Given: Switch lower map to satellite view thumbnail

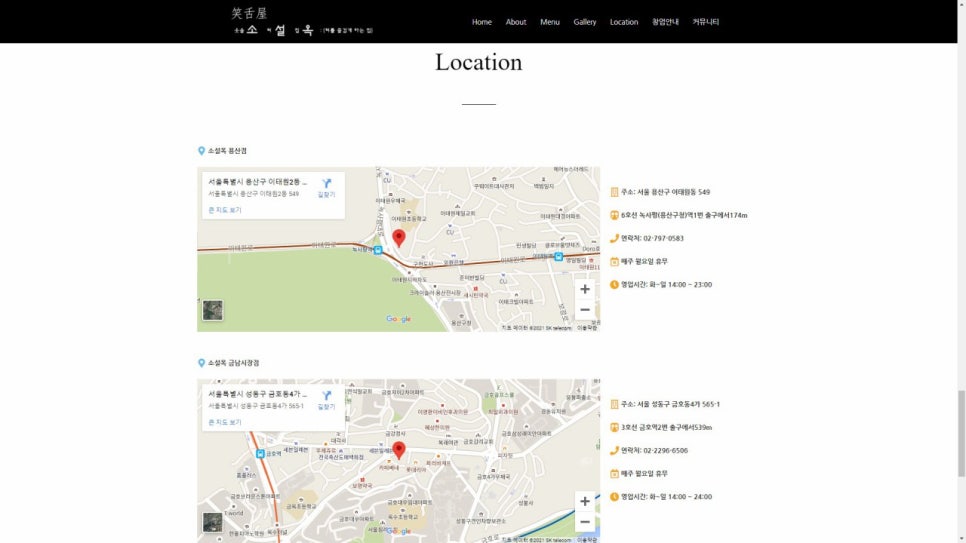Looking at the screenshot, I should (x=213, y=522).
